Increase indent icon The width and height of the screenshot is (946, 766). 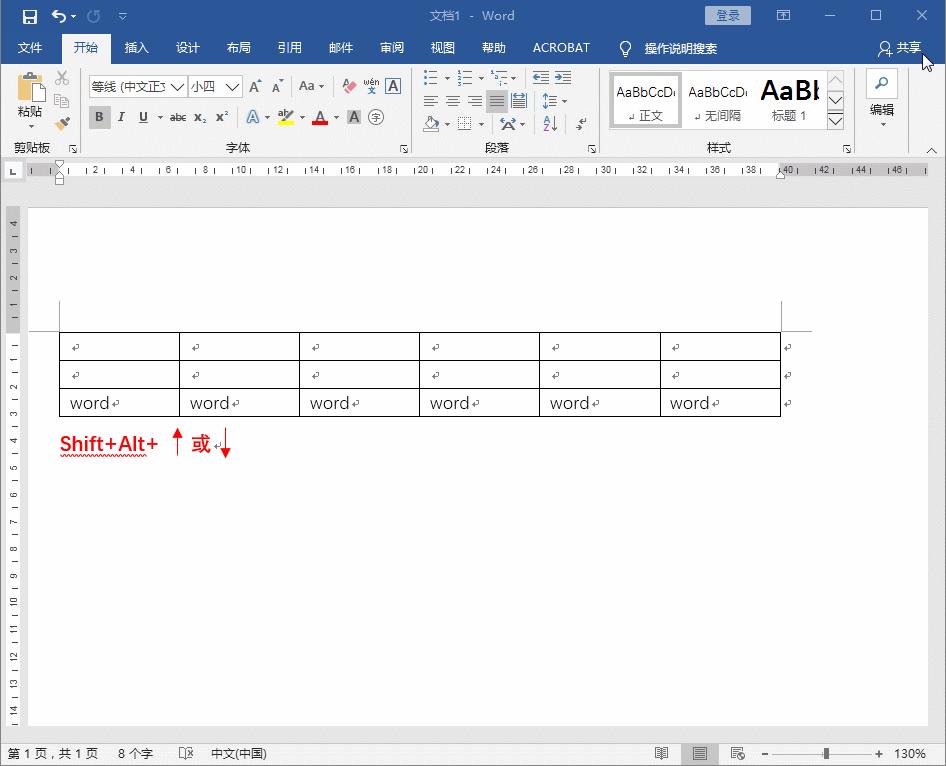563,77
